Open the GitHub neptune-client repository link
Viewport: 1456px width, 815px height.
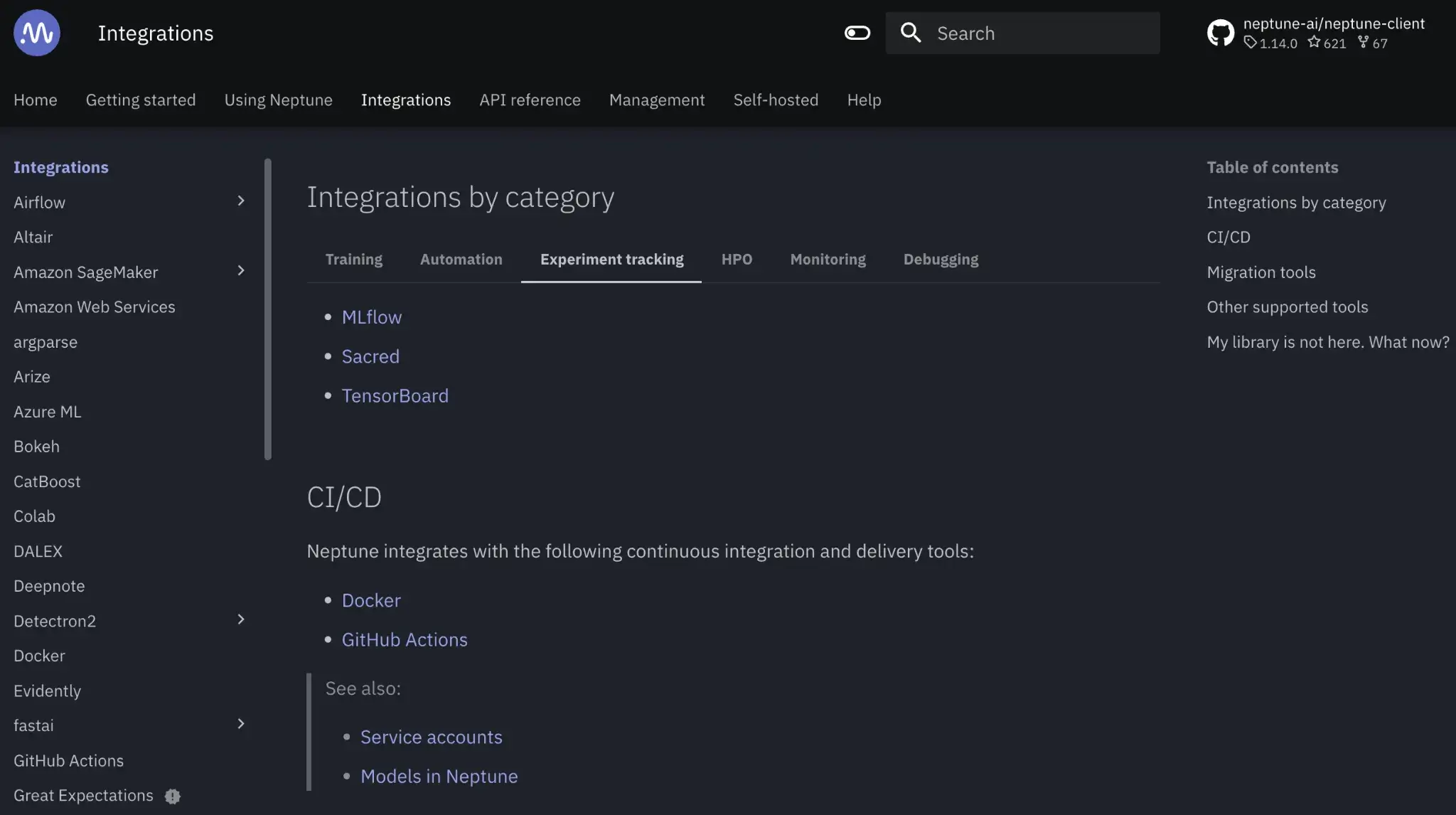tap(1315, 33)
